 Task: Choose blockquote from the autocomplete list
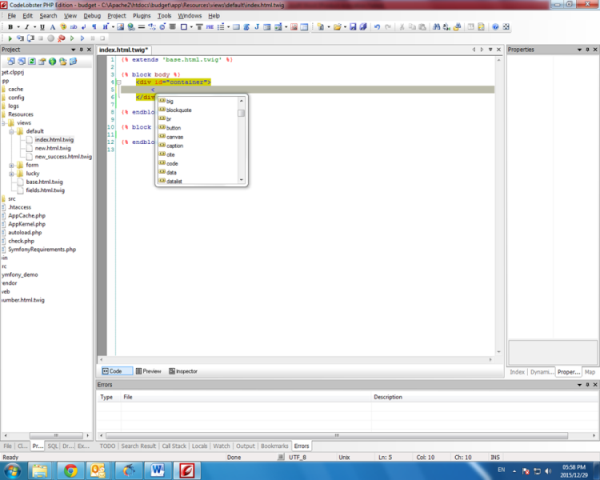click(x=181, y=111)
